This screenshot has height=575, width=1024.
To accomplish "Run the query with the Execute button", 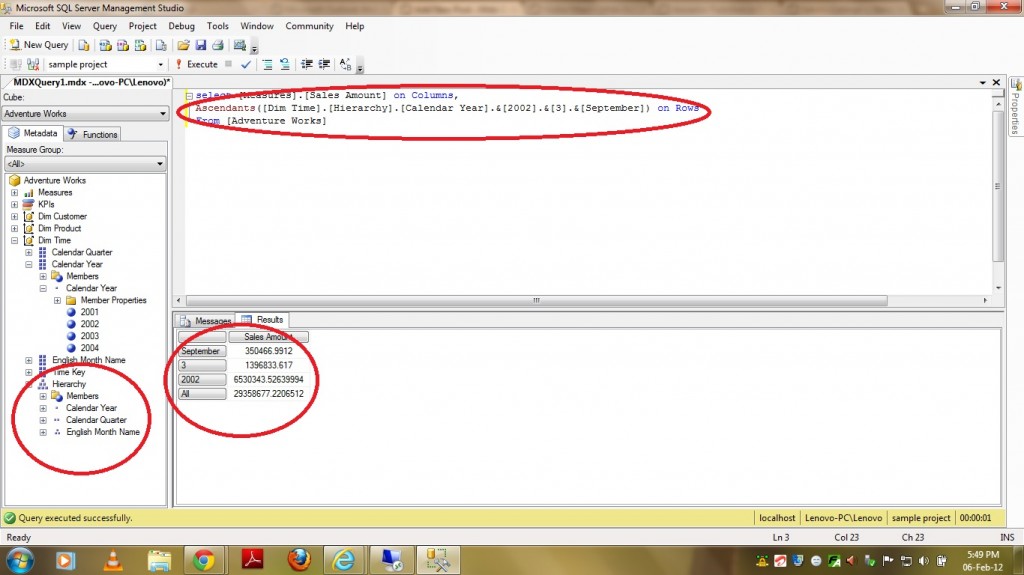I will 195,64.
